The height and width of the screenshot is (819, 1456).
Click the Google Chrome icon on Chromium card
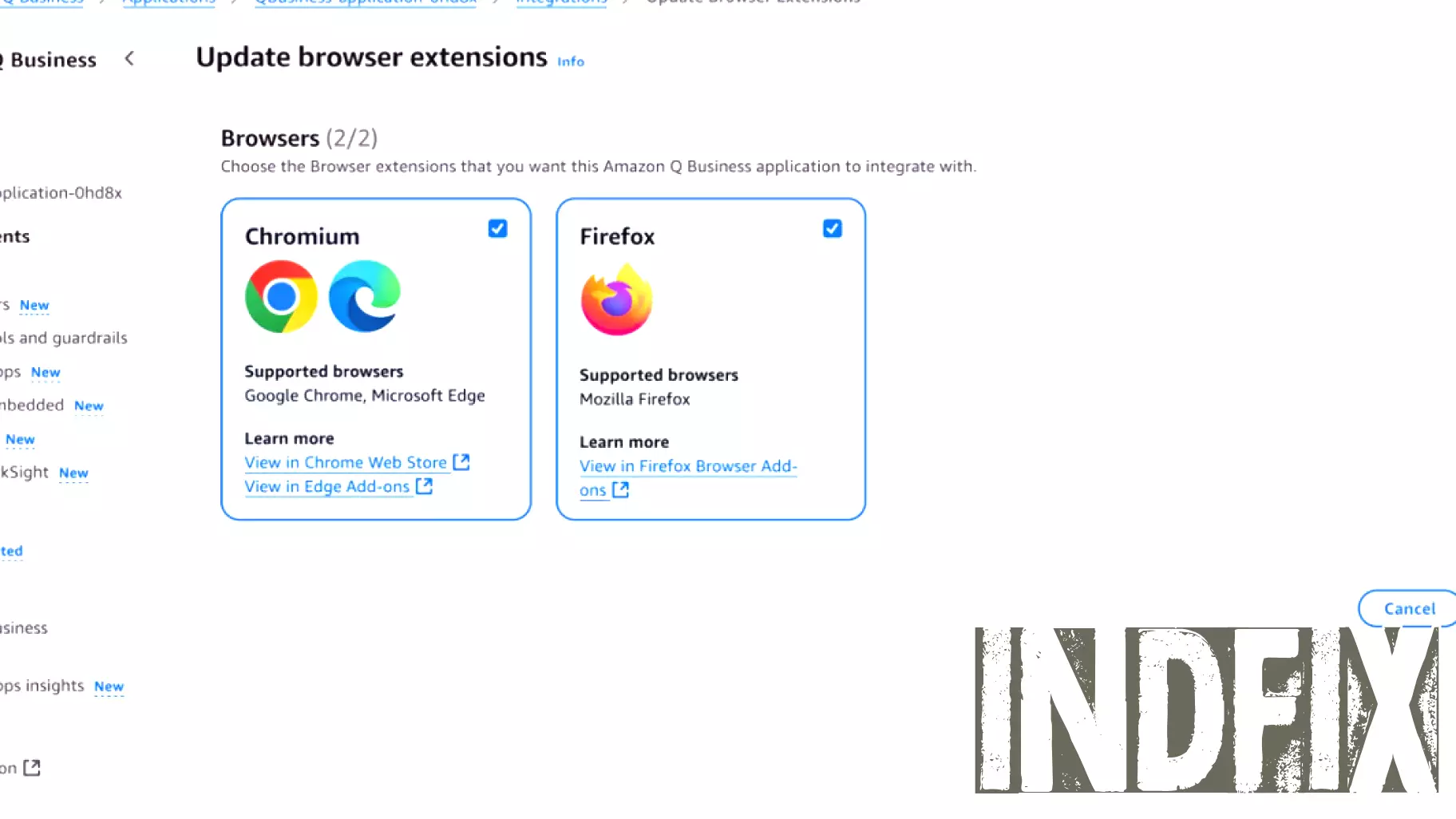click(x=281, y=297)
